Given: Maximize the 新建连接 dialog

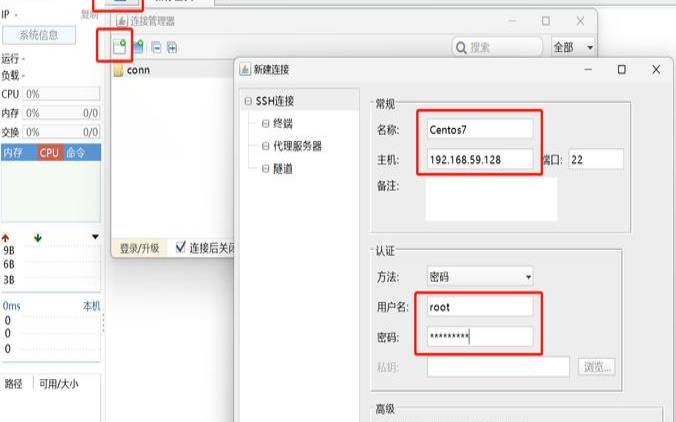Looking at the screenshot, I should coord(622,69).
